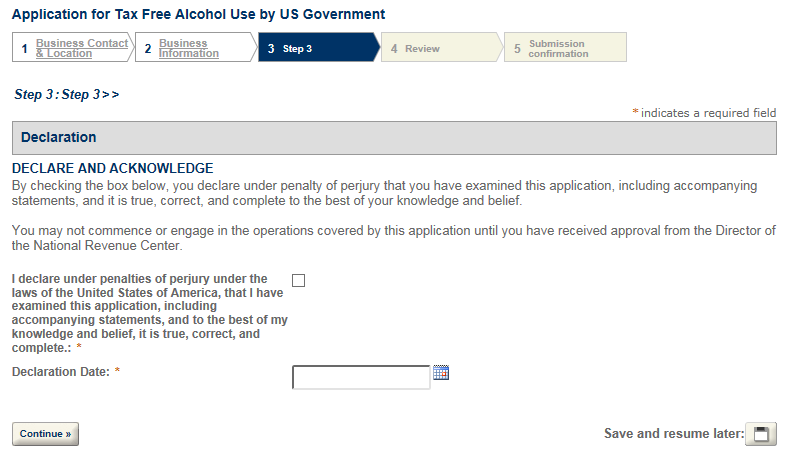Click the "DECLARE AND ACKNOWLEDGE" heading
791x470 pixels.
pyautogui.click(x=112, y=168)
